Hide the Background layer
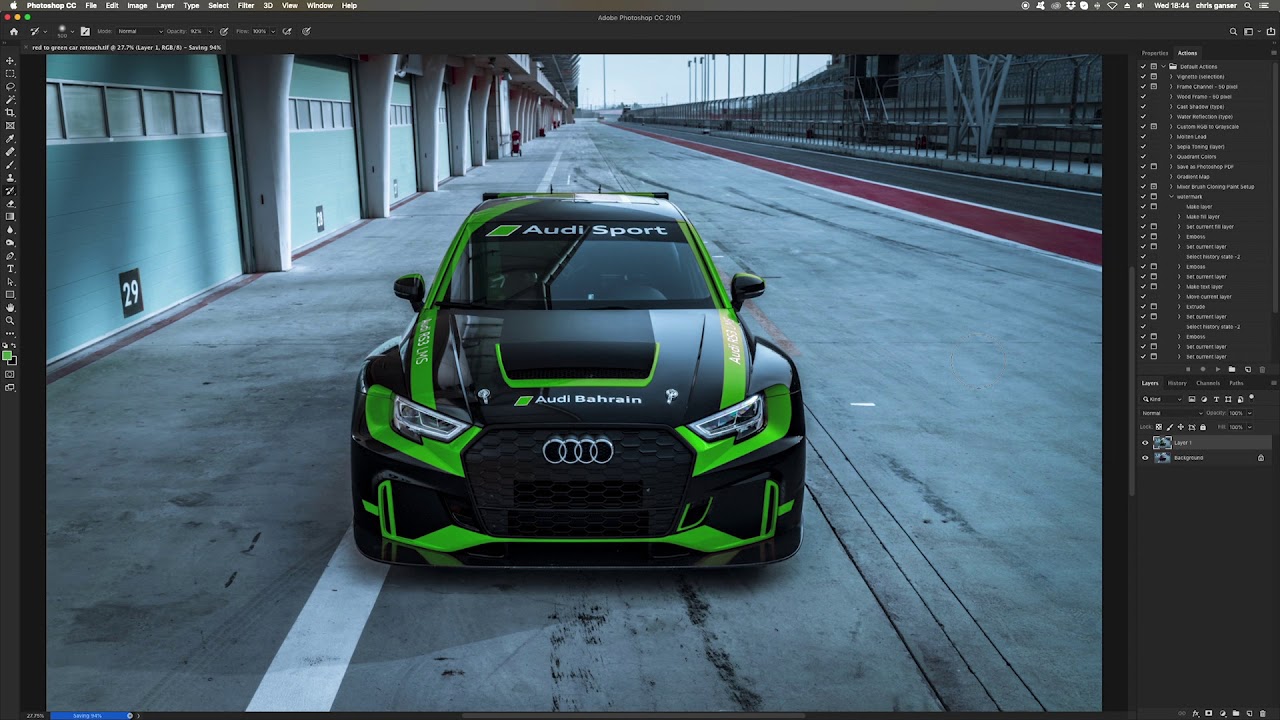This screenshot has width=1280, height=720. [x=1145, y=458]
